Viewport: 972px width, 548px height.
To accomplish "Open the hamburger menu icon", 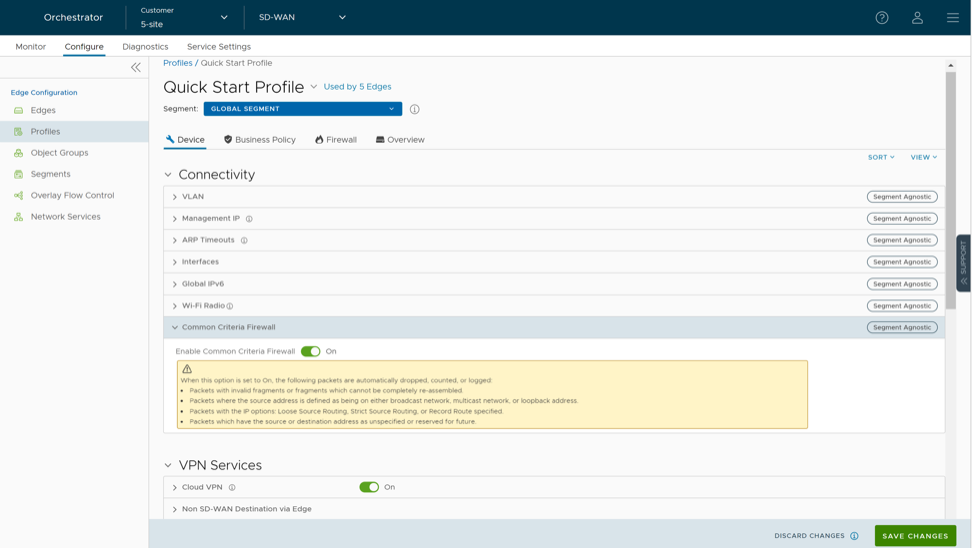I will pyautogui.click(x=952, y=17).
